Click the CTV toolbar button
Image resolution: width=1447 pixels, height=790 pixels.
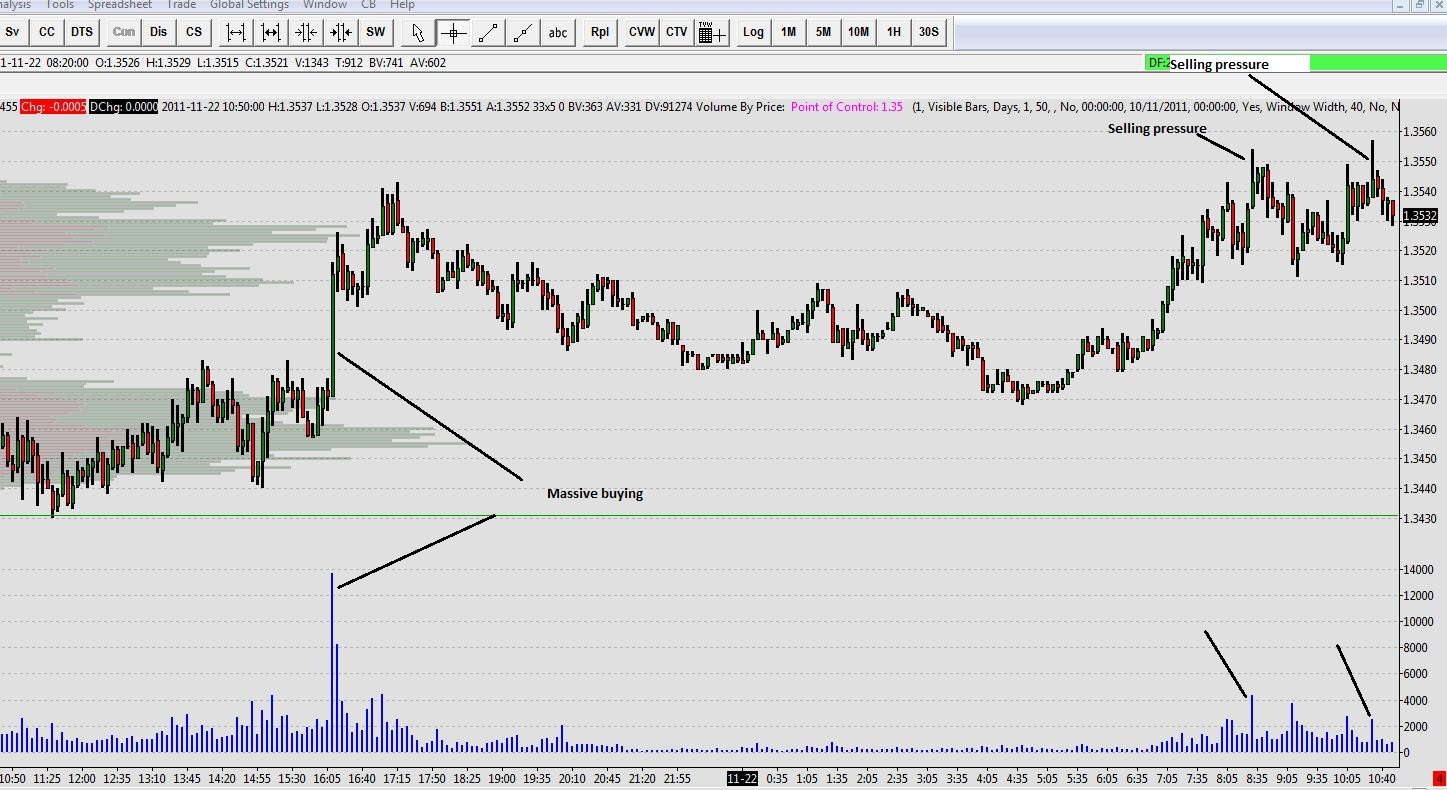(x=677, y=32)
